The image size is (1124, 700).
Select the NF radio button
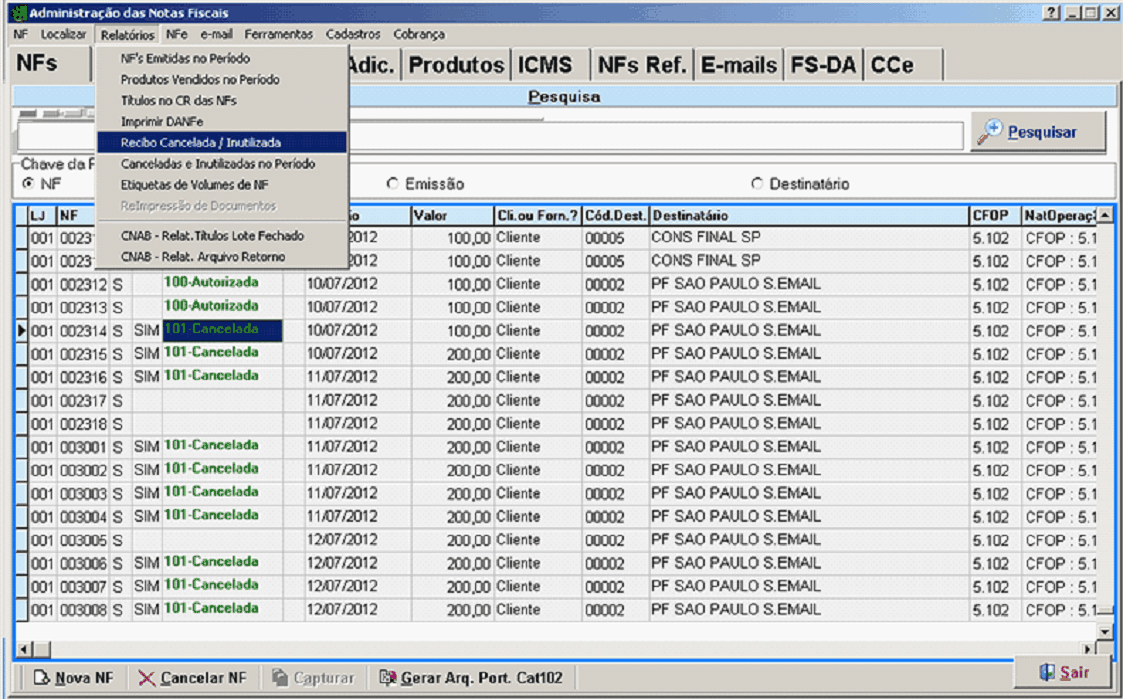(x=28, y=184)
